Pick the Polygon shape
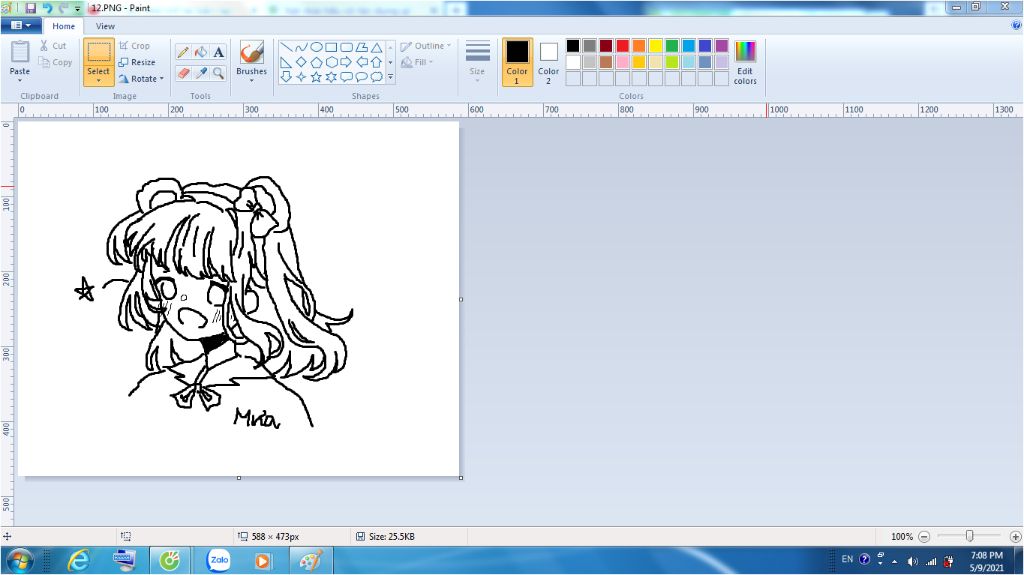The image size is (1024, 575). click(x=361, y=47)
